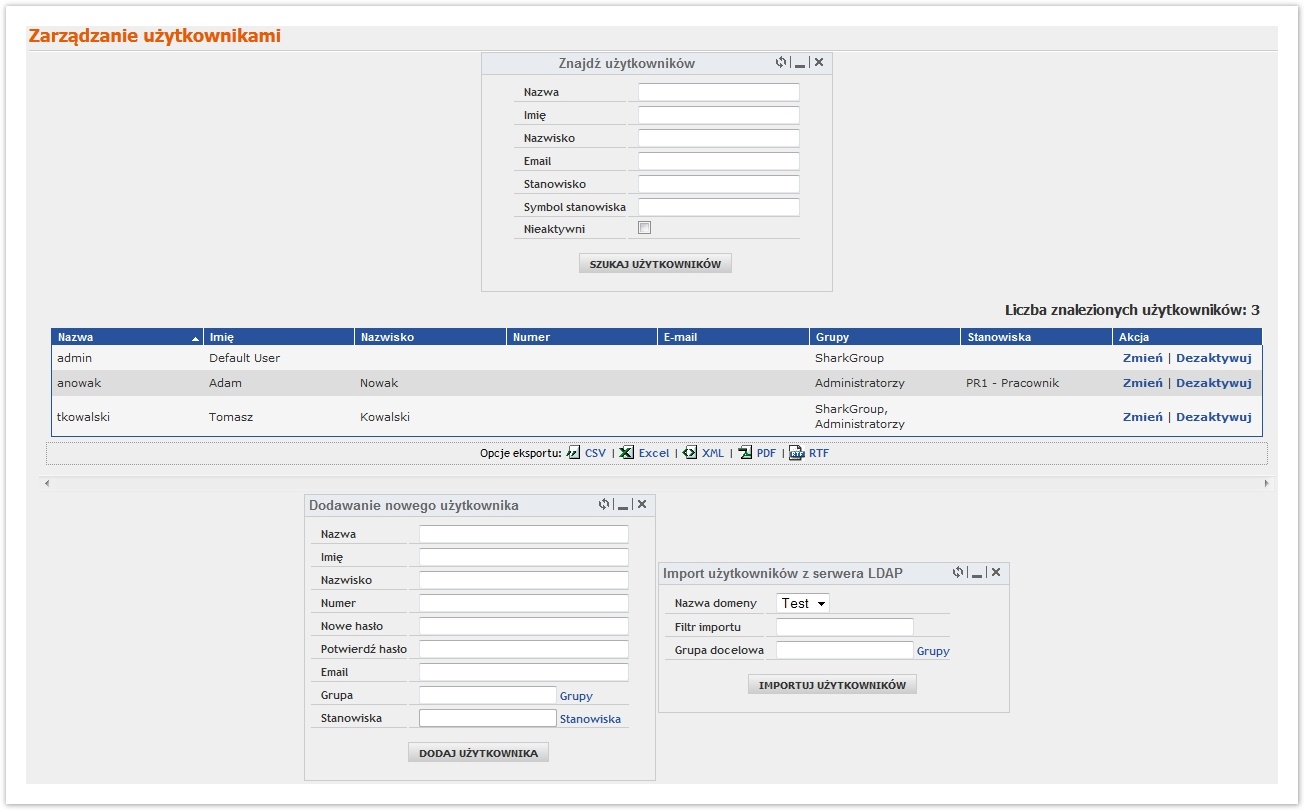The image size is (1304, 810).
Task: Click the RTF export icon
Action: pos(797,453)
